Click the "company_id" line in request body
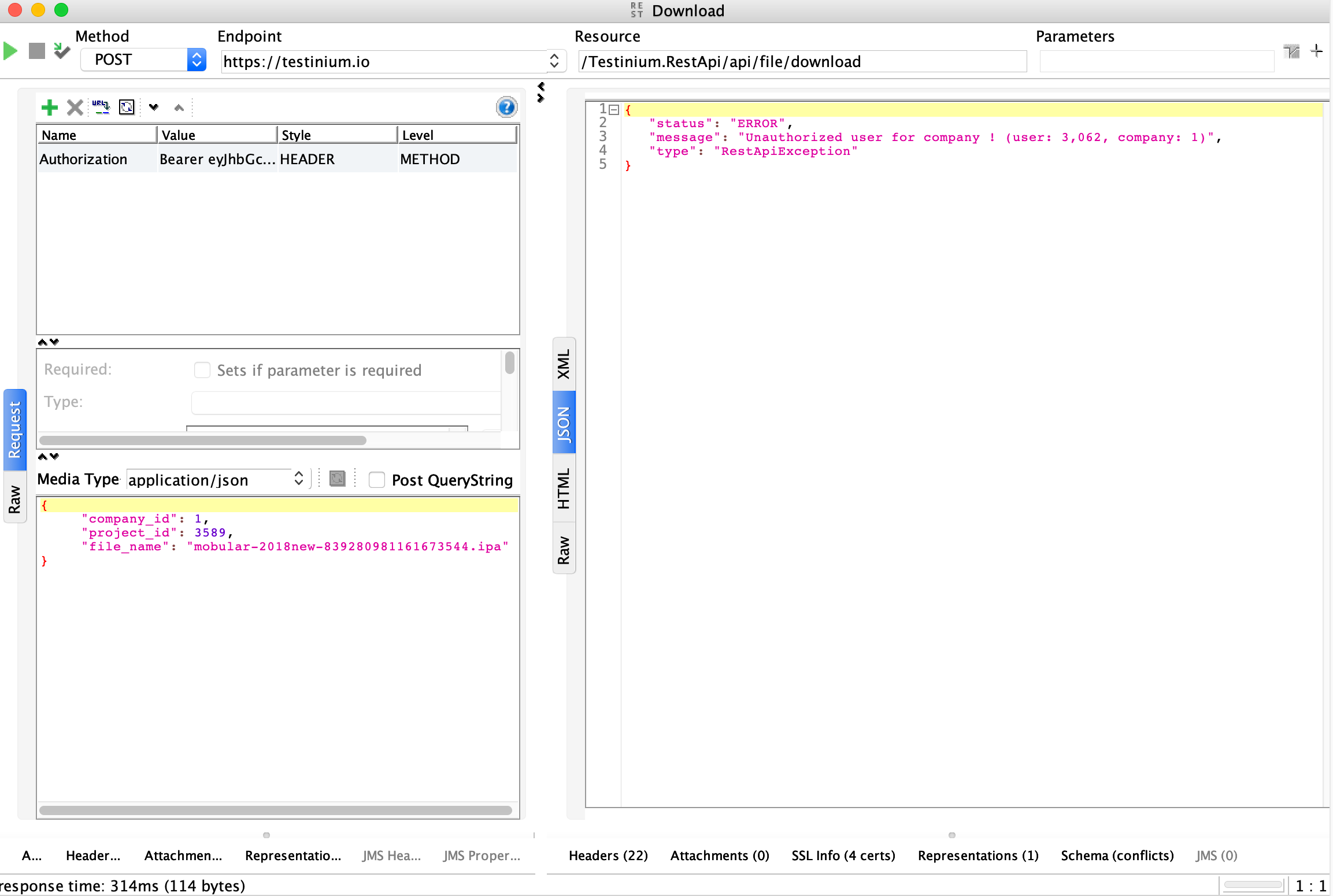 click(x=145, y=519)
